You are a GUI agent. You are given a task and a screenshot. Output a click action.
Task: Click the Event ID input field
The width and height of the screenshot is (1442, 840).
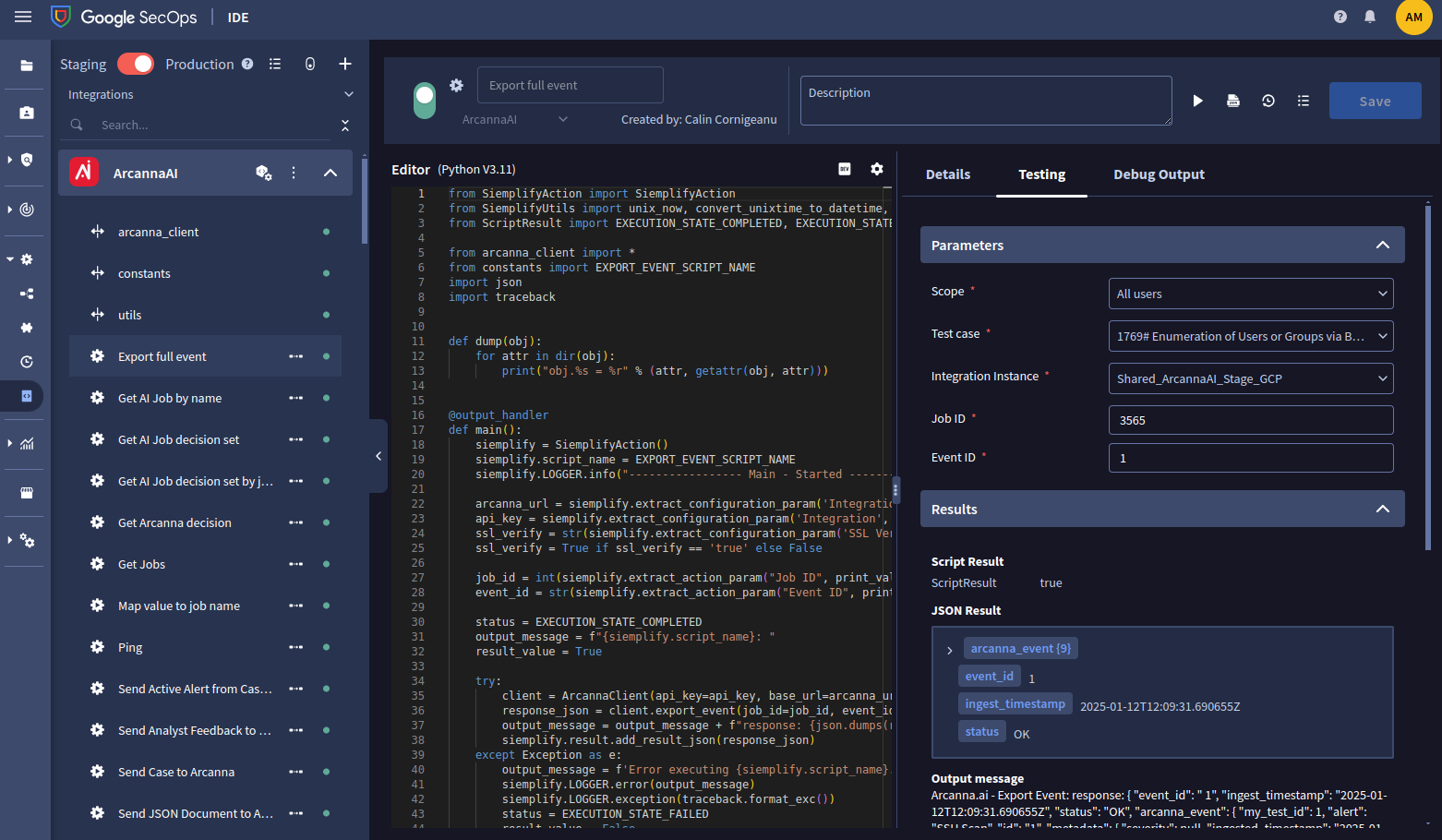(1251, 458)
